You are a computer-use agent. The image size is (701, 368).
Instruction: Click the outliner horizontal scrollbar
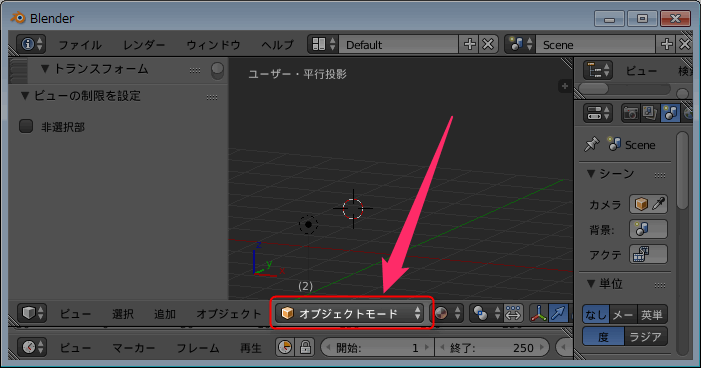pyautogui.click(x=594, y=88)
